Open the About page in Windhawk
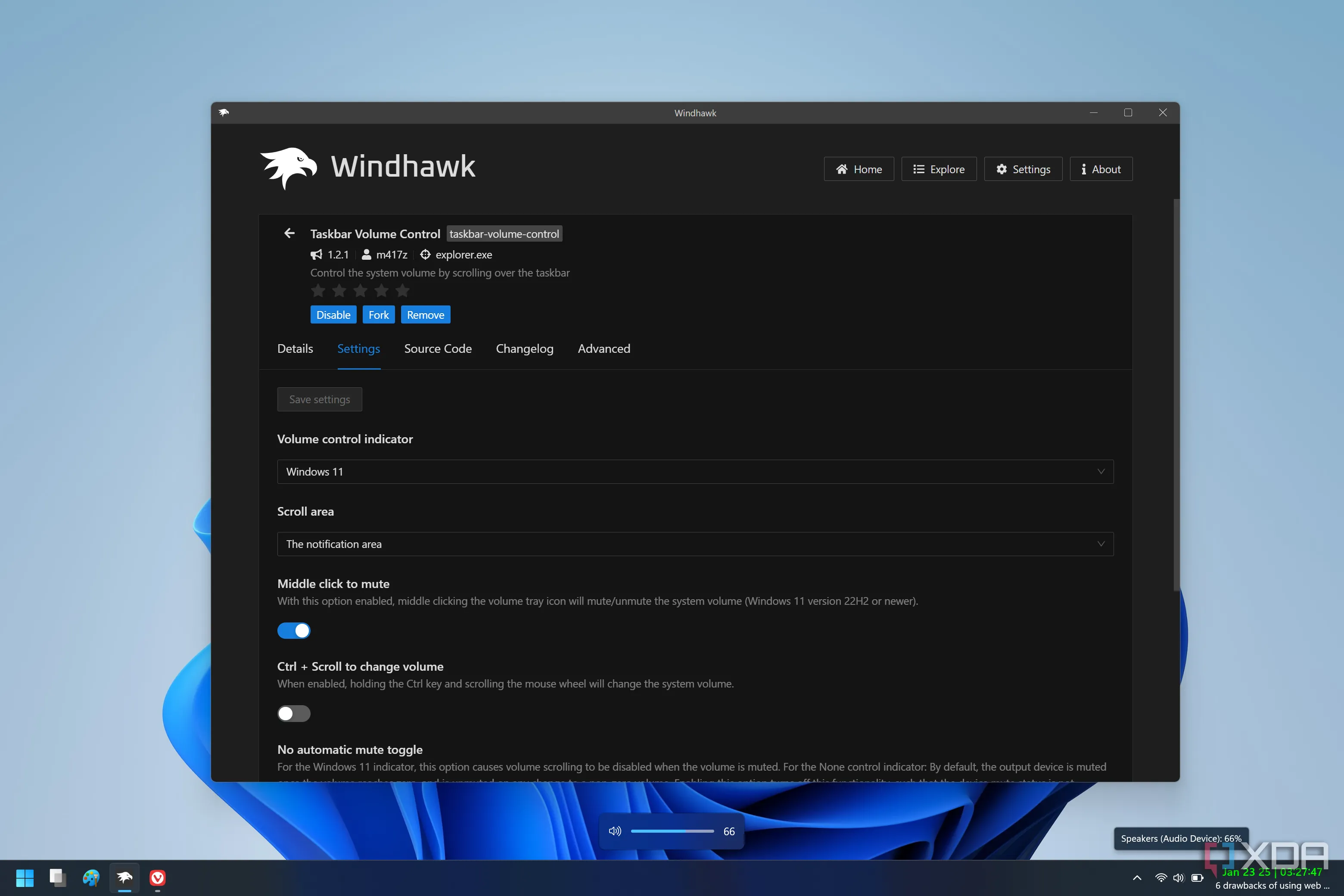 click(x=1100, y=168)
